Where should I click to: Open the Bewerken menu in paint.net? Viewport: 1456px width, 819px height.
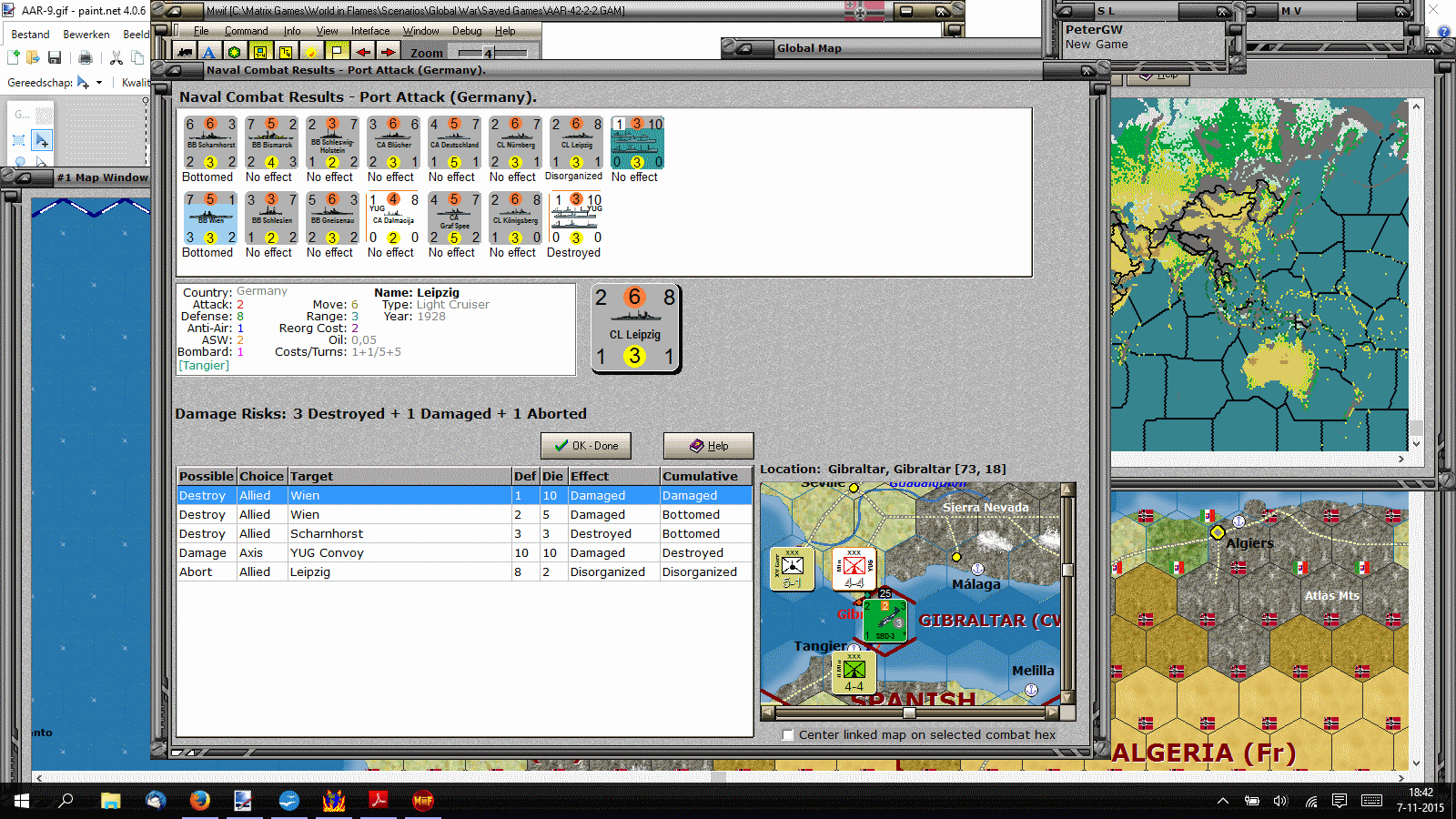(x=86, y=35)
